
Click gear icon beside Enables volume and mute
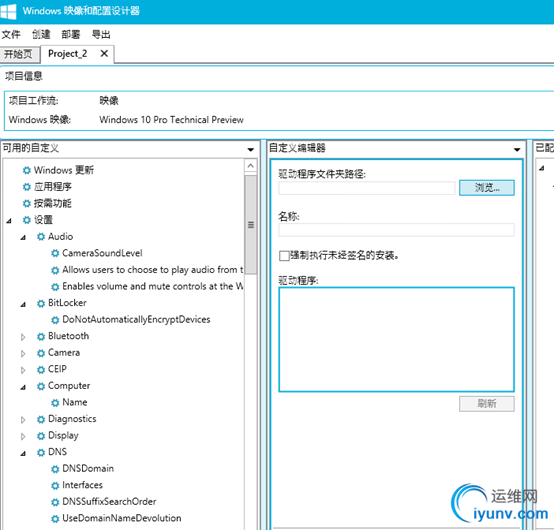55,287
